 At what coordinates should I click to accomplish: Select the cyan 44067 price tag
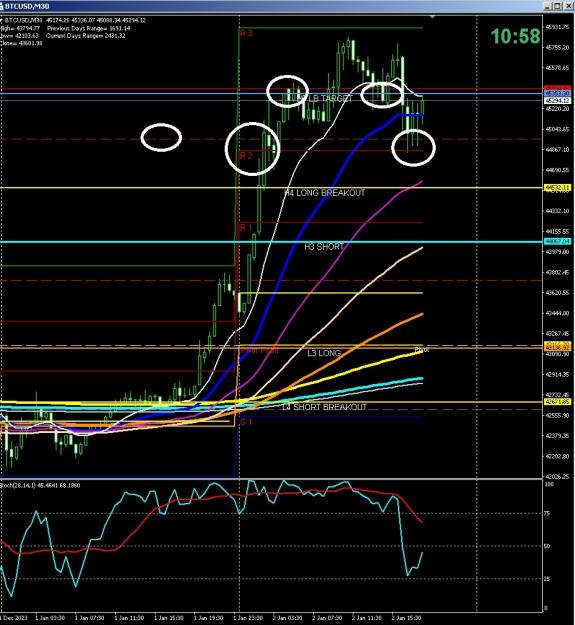(x=557, y=241)
